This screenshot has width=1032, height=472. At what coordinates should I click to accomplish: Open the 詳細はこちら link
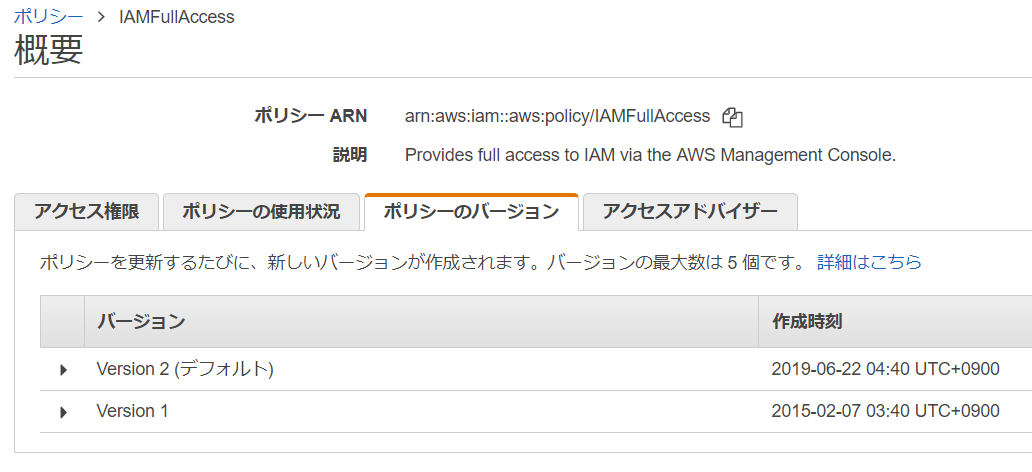(869, 262)
